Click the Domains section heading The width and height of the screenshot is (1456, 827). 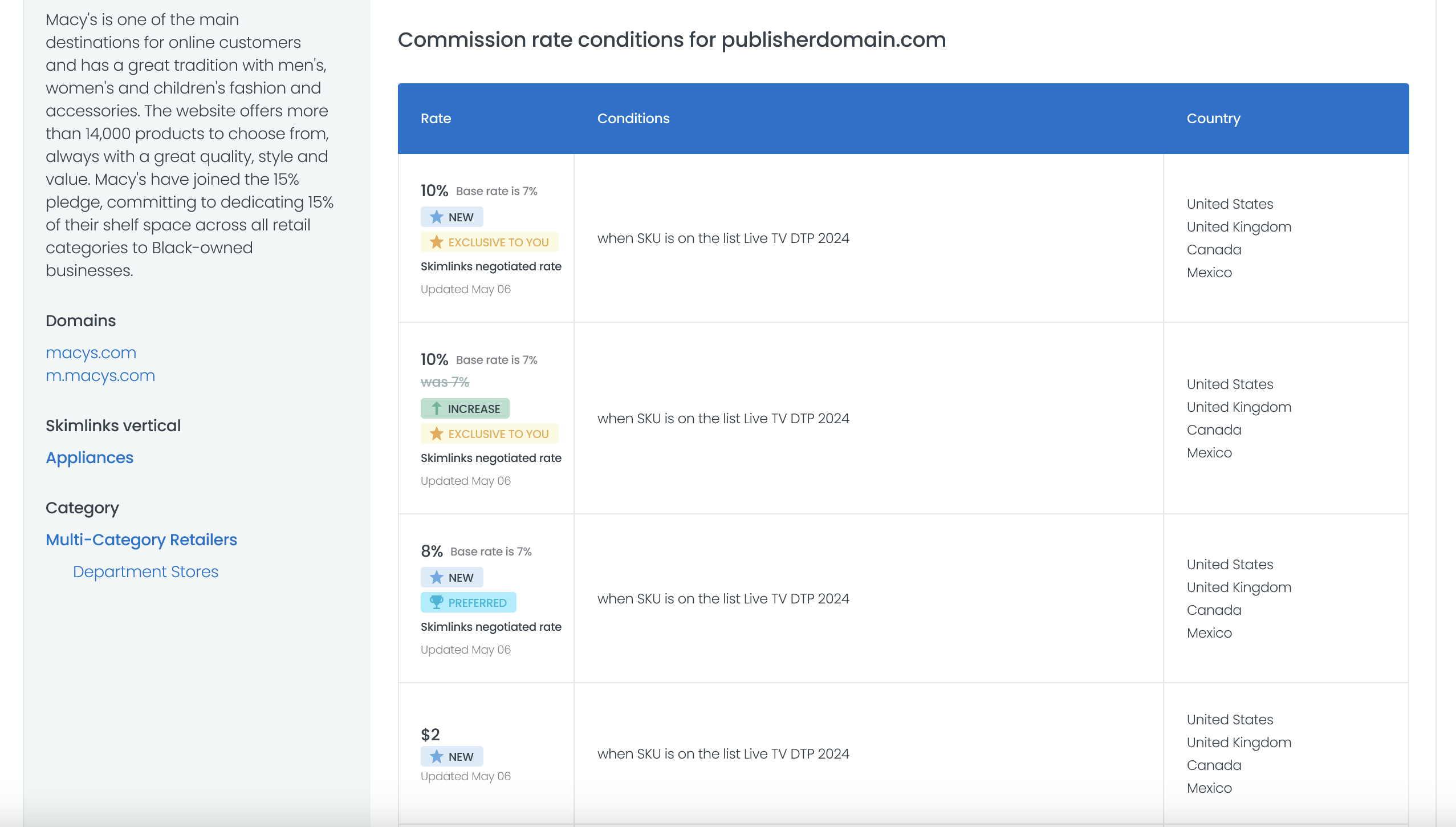tap(80, 321)
